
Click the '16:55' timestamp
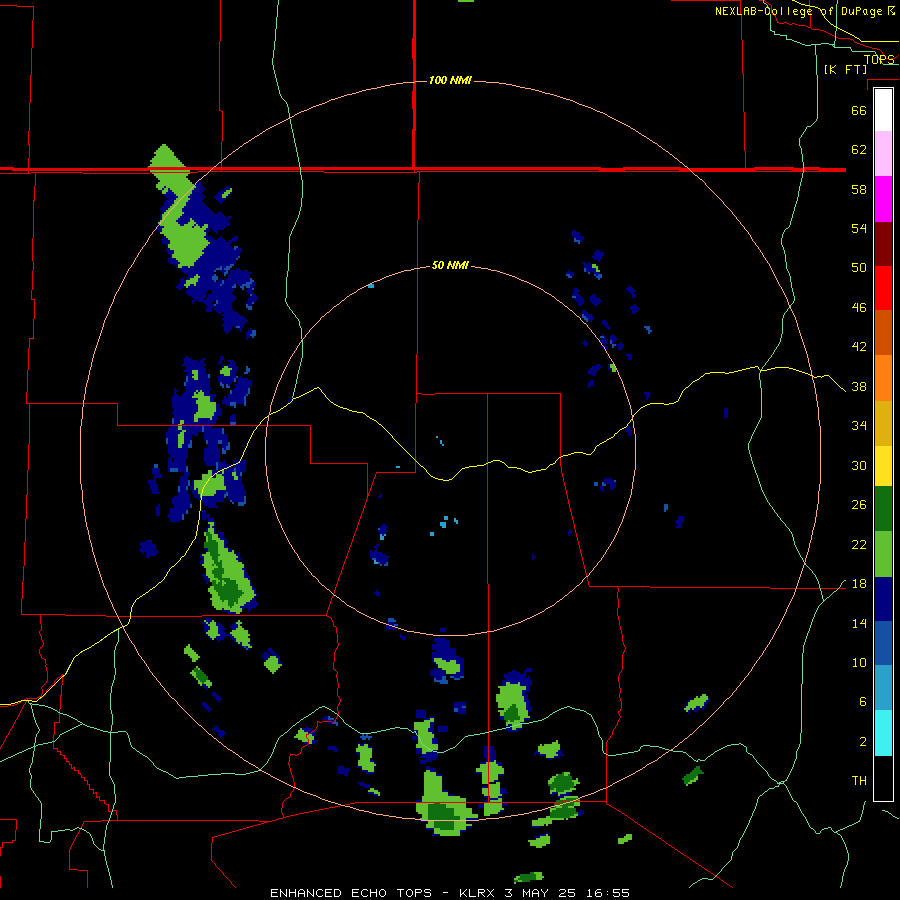pyautogui.click(x=608, y=893)
